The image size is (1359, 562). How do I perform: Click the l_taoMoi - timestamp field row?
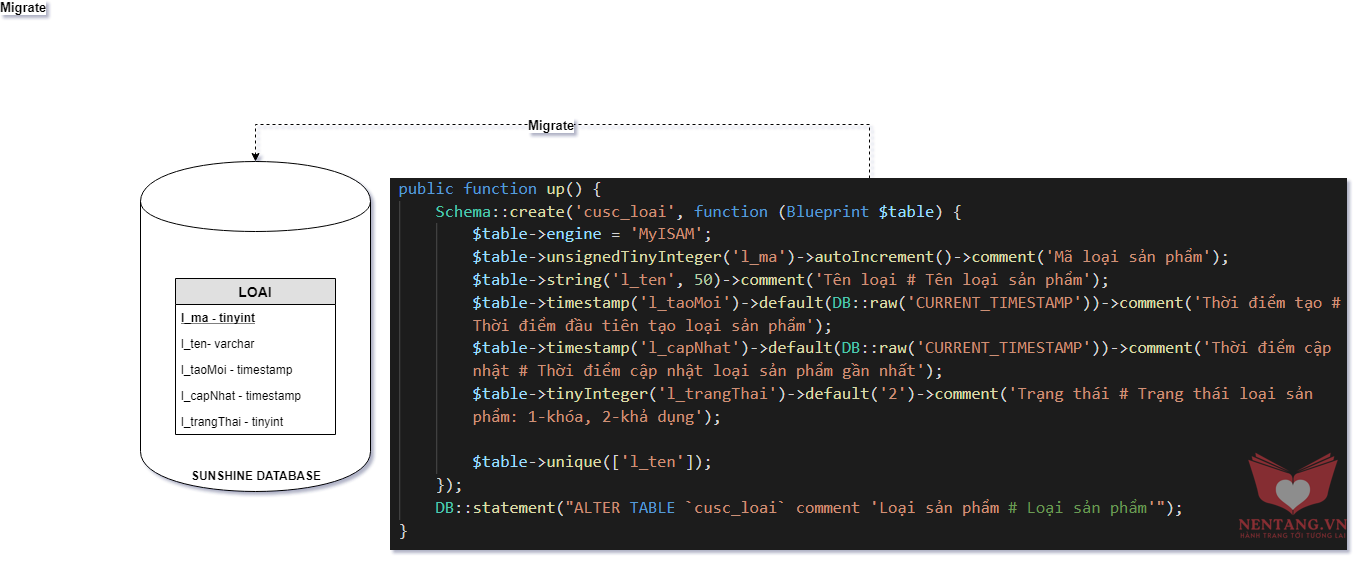237,370
